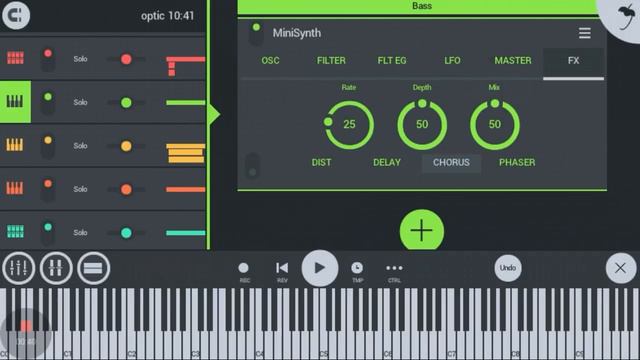640x360 pixels.
Task: Click the Depth knob showing 50
Action: 422,124
